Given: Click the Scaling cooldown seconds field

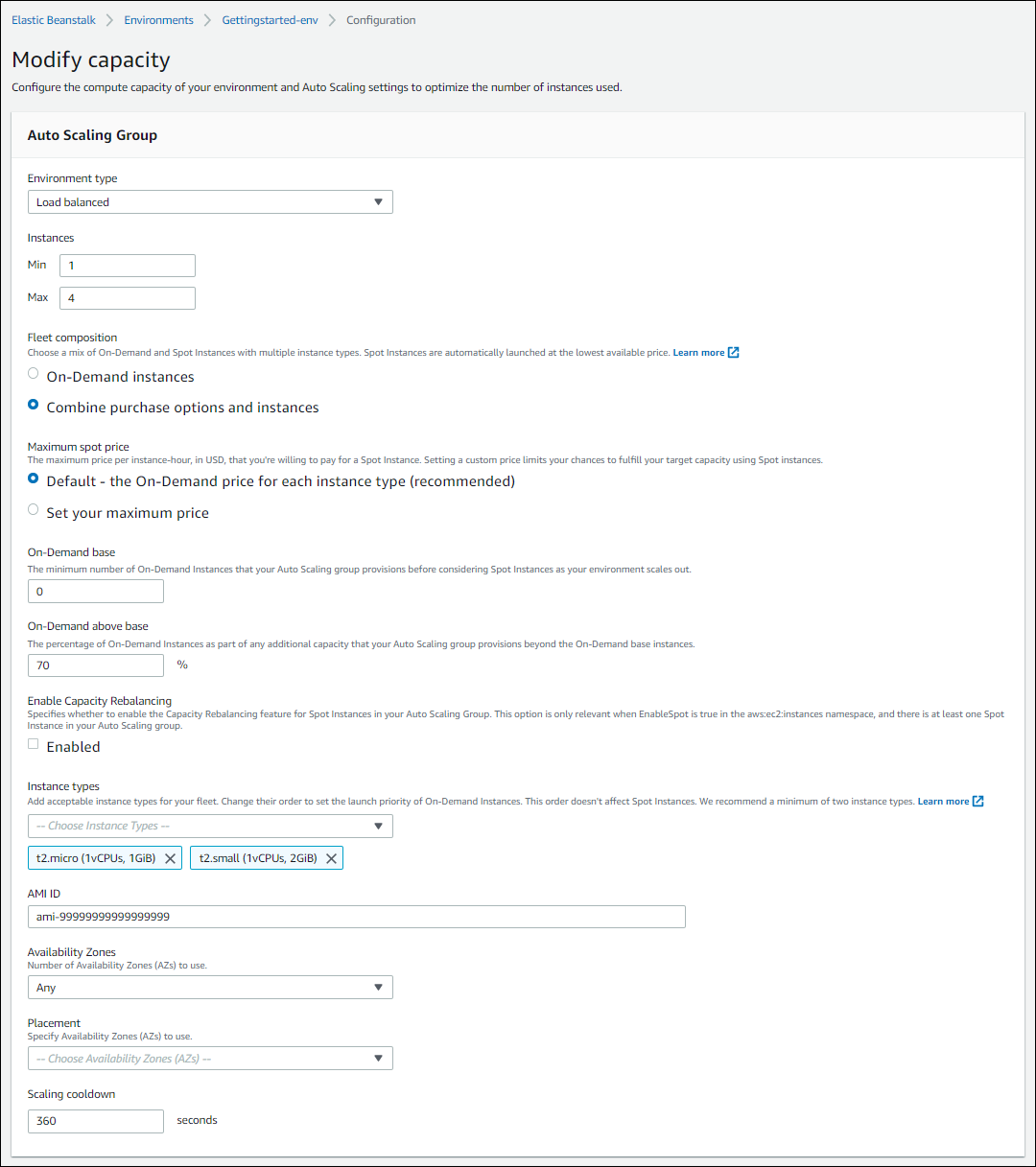Looking at the screenshot, I should click(96, 1121).
